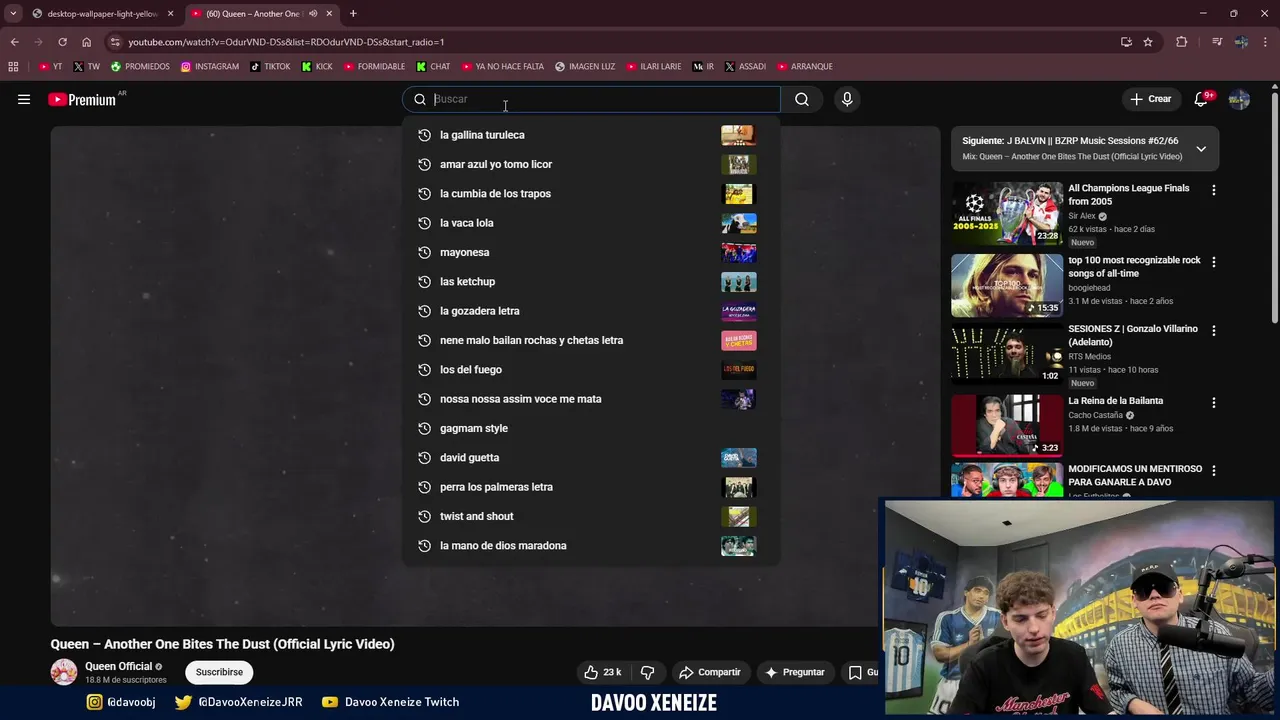This screenshot has width=1280, height=720.
Task: Click thumbnail beside 'twist and shout' suggestion
Action: coord(738,516)
